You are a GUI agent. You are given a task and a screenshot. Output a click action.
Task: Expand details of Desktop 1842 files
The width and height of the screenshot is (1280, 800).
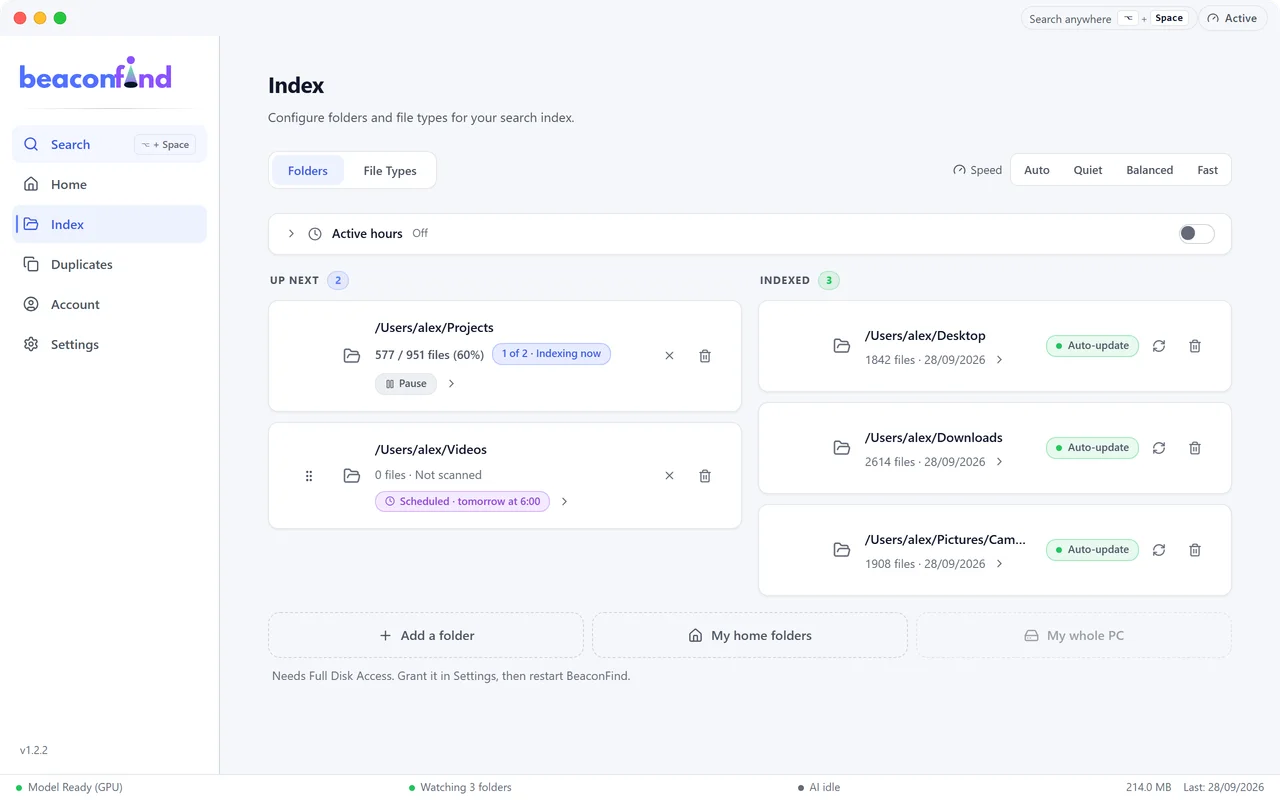click(x=999, y=360)
